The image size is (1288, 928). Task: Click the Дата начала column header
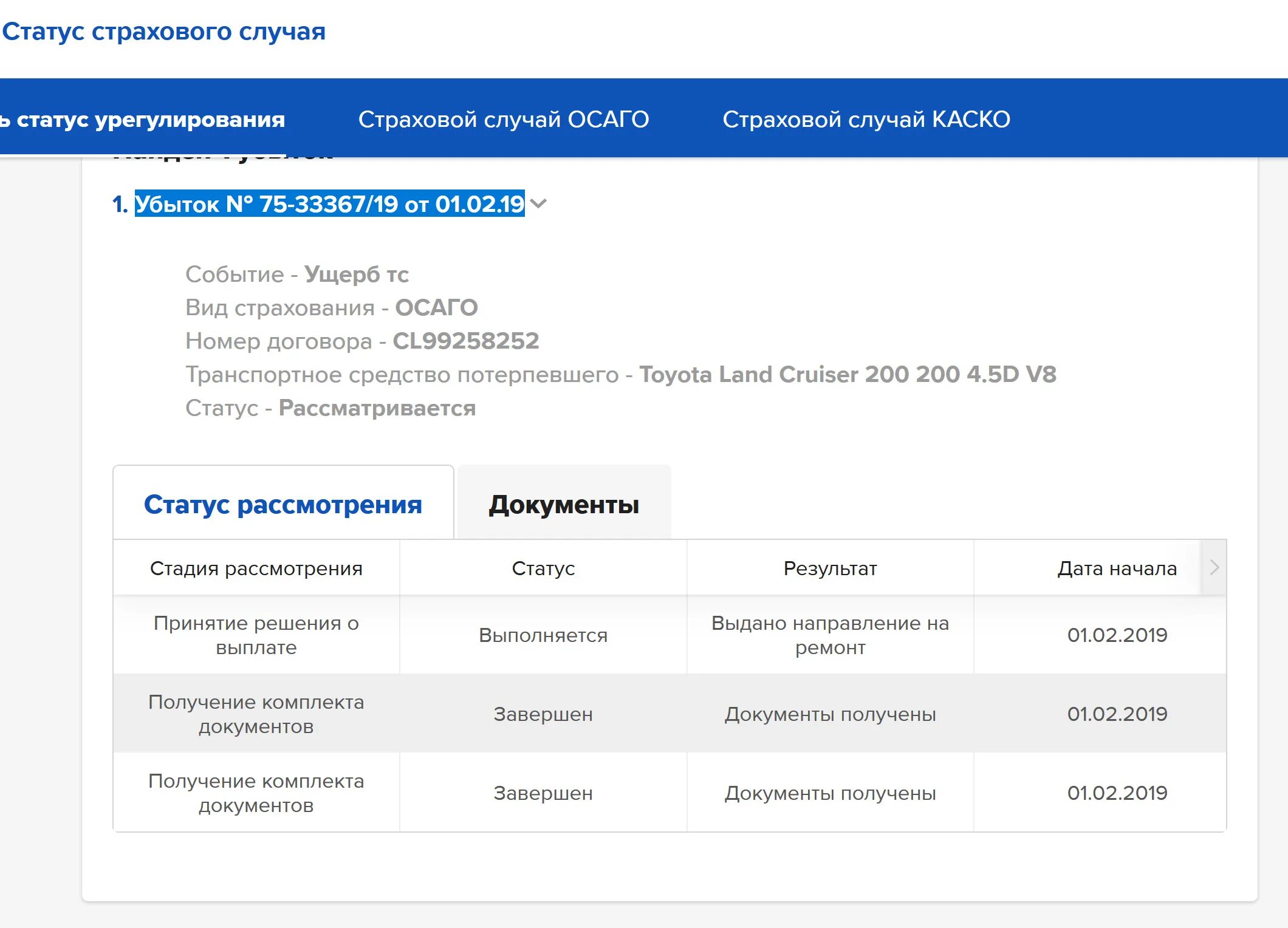(x=1117, y=568)
